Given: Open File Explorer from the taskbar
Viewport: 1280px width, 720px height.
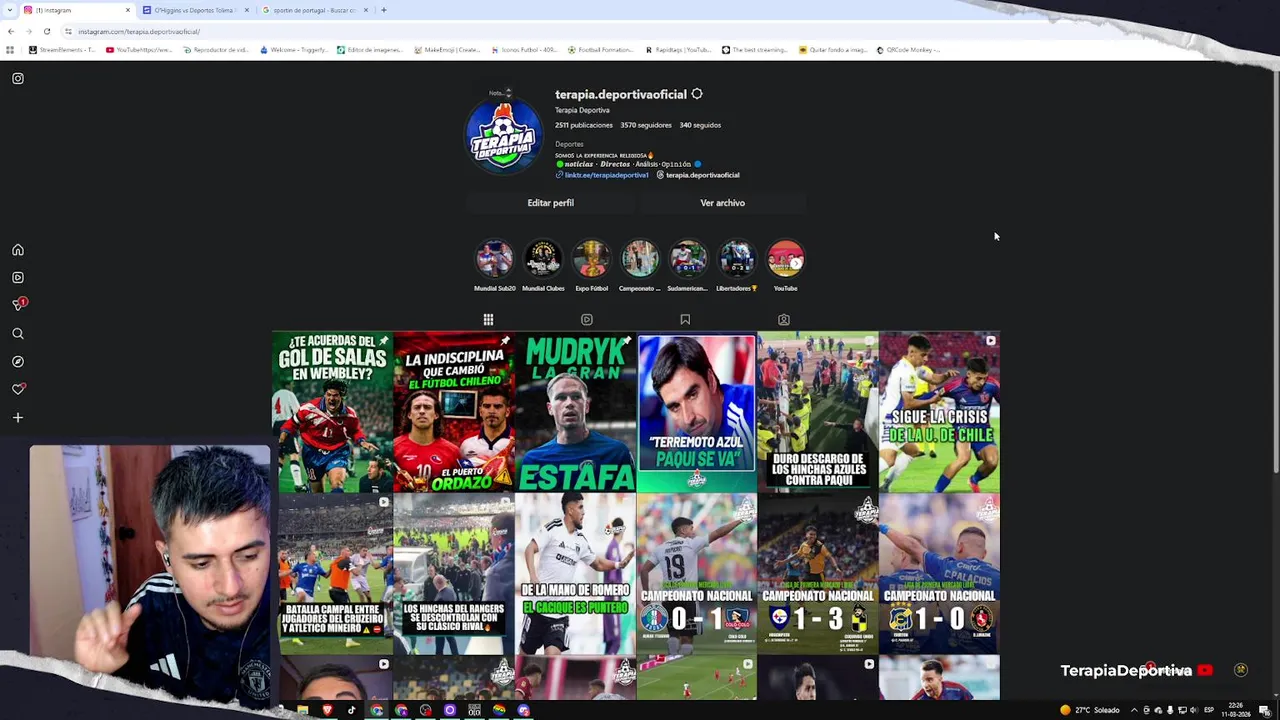Looking at the screenshot, I should [x=302, y=710].
